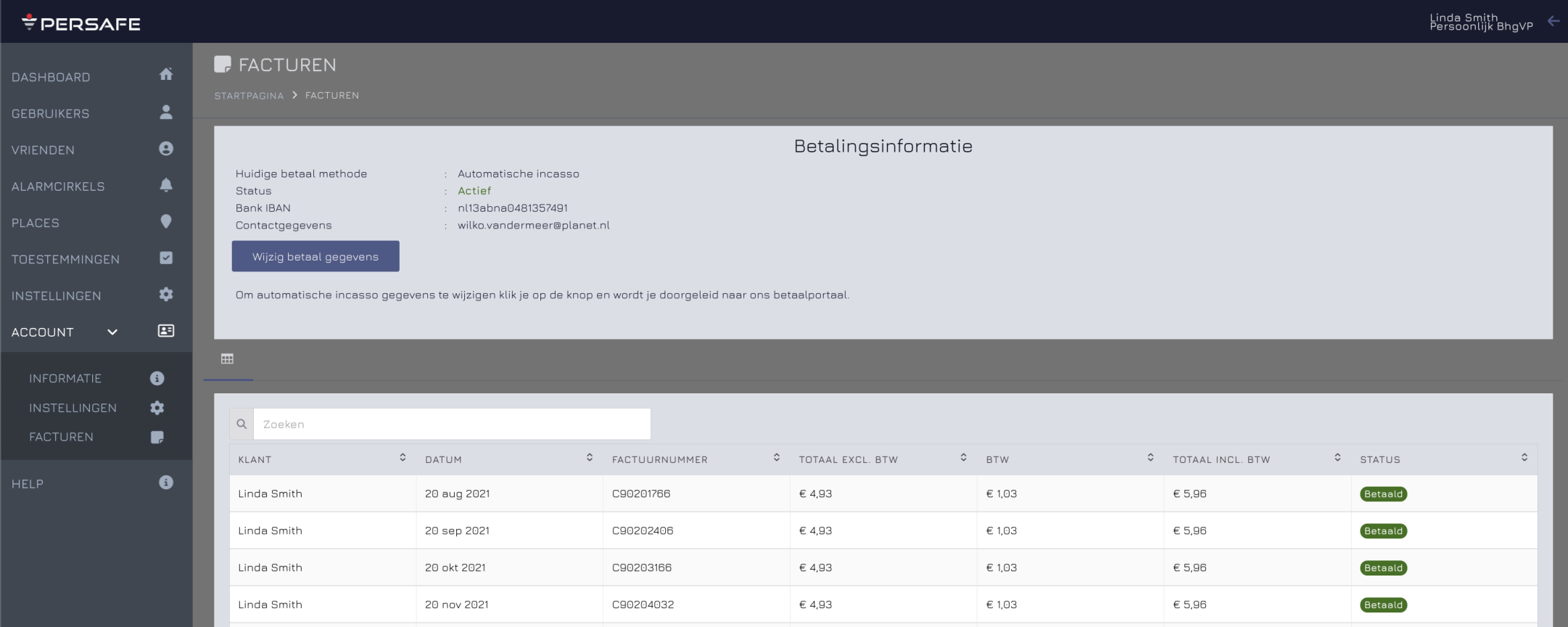The image size is (1568, 627).
Task: Click the Gebruikers person icon
Action: coord(166,112)
